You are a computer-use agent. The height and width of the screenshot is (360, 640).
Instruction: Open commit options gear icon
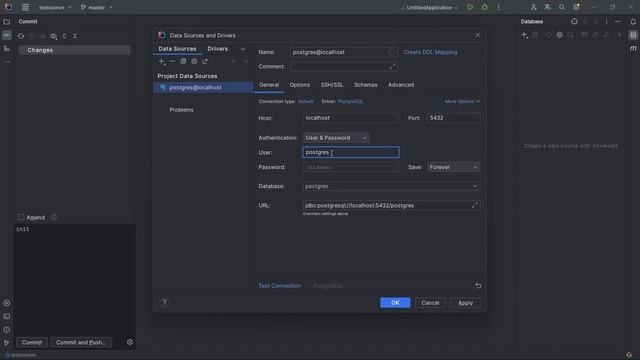[130, 342]
